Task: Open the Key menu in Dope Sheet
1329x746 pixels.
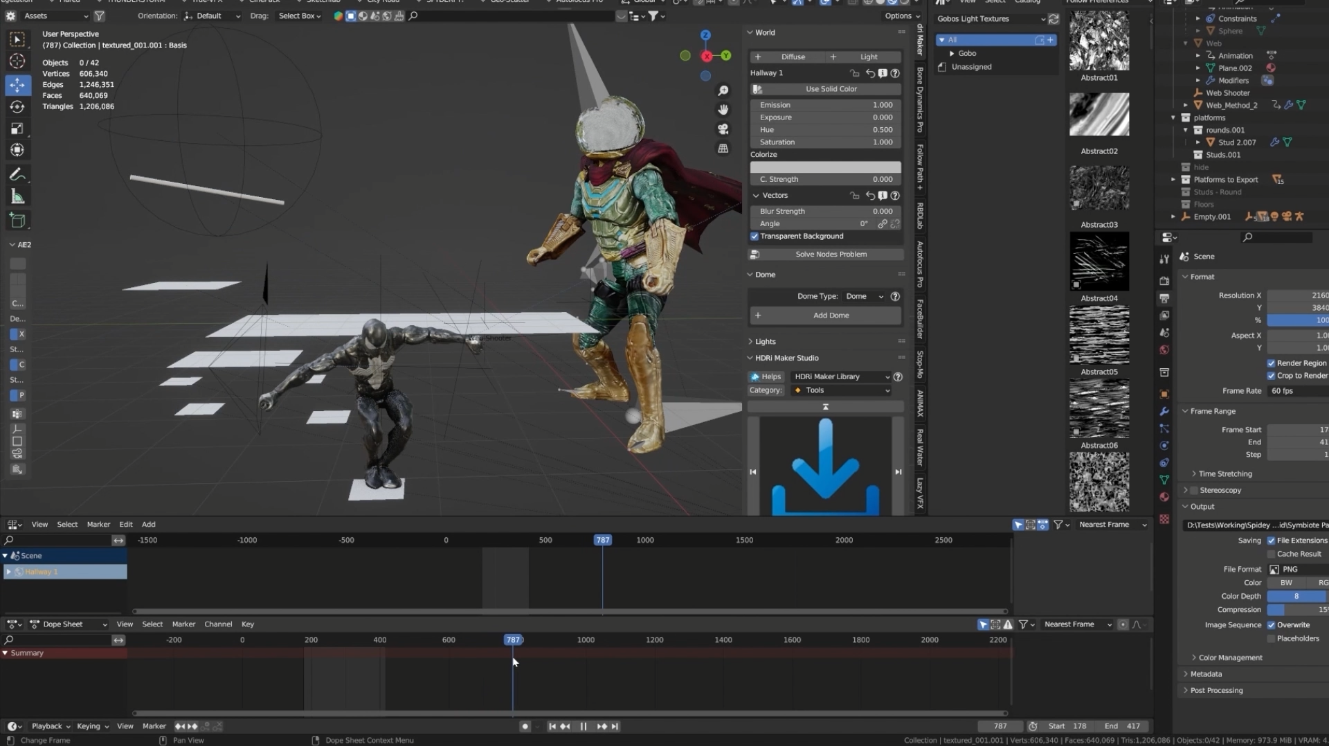Action: [248, 624]
